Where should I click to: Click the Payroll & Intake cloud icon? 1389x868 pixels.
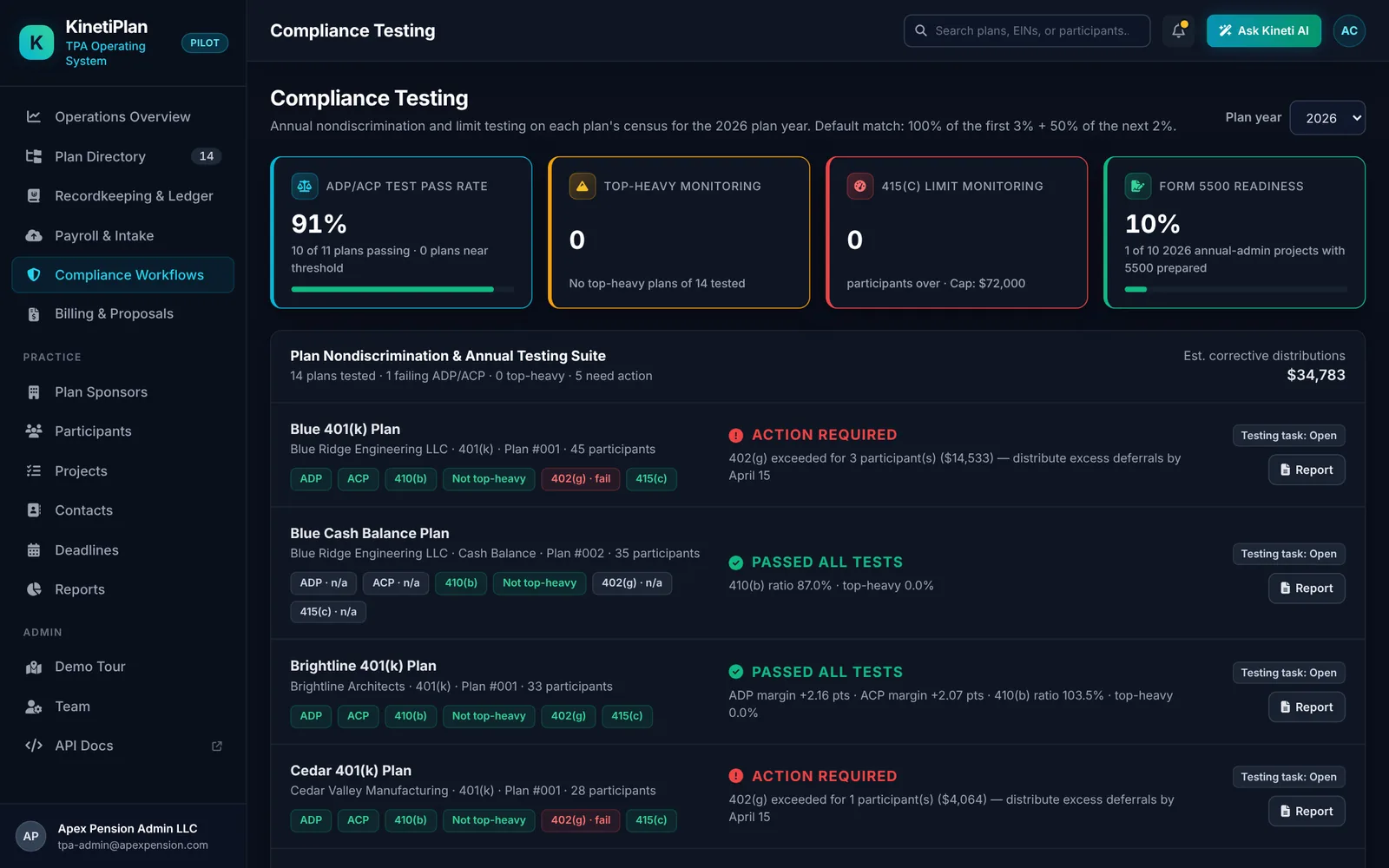point(34,235)
